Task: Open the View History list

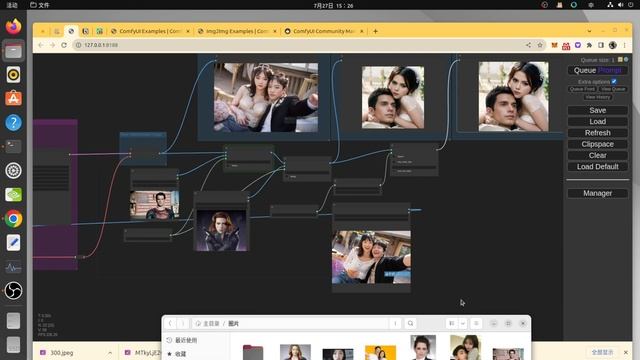Action: tap(598, 97)
